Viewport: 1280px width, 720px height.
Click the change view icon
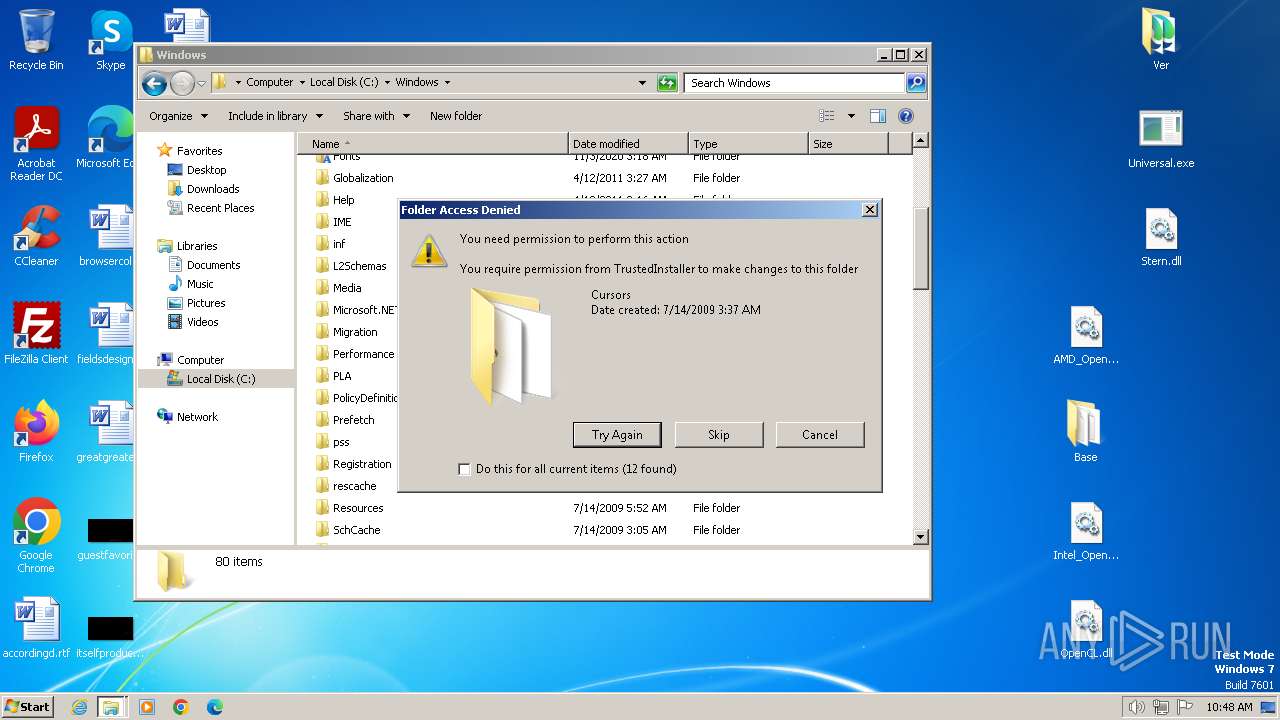pos(827,116)
